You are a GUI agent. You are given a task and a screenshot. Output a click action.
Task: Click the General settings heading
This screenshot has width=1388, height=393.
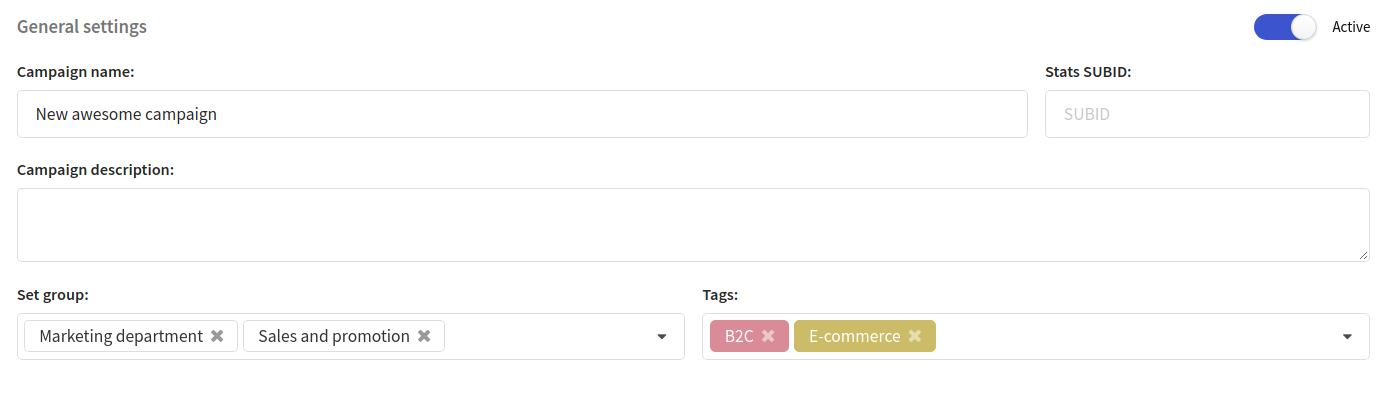coord(82,27)
